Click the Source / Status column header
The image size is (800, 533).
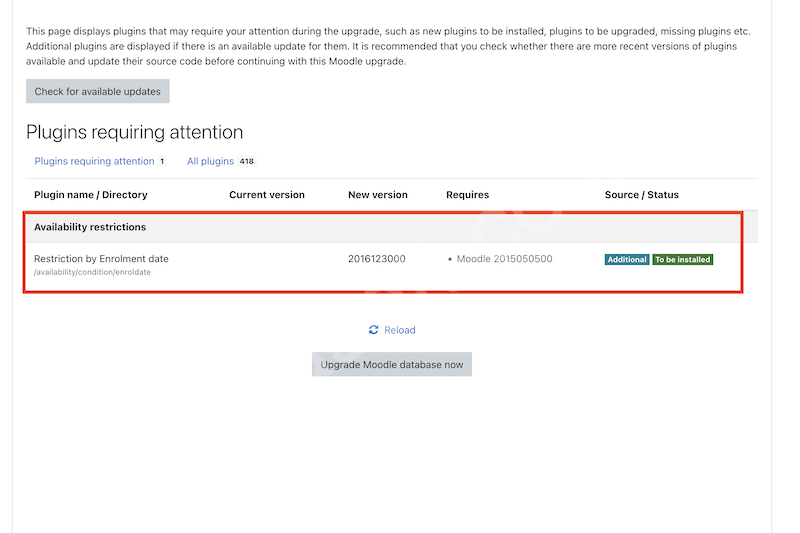pyautogui.click(x=641, y=195)
